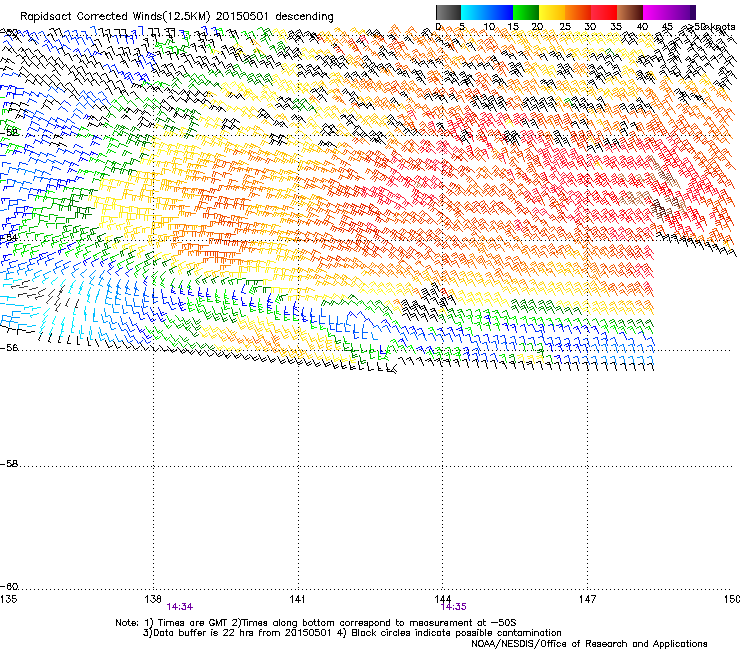Click the yellow 20-25 knots color swatch

pyautogui.click(x=552, y=12)
